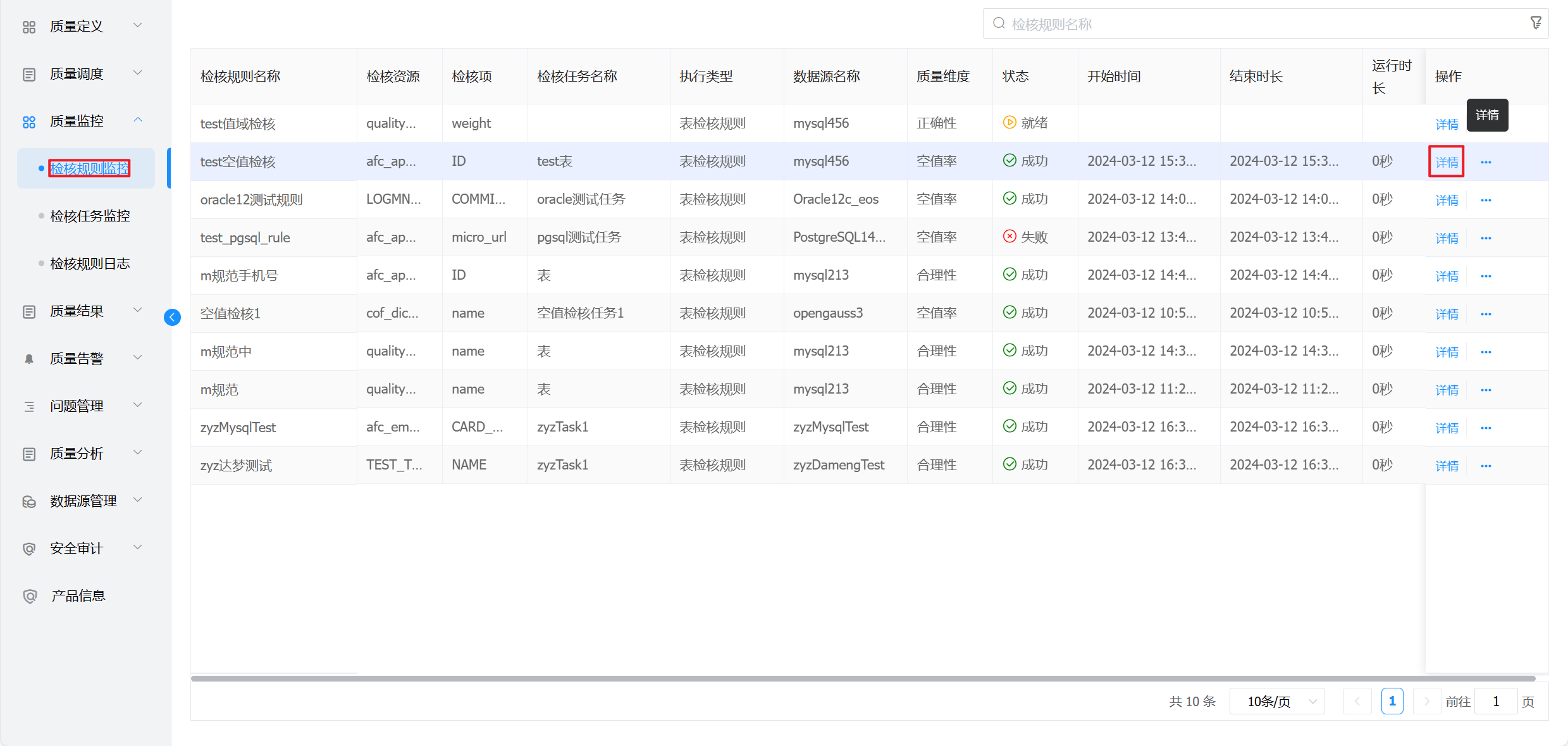Click the filter funnel icon in search bar

(x=1536, y=23)
